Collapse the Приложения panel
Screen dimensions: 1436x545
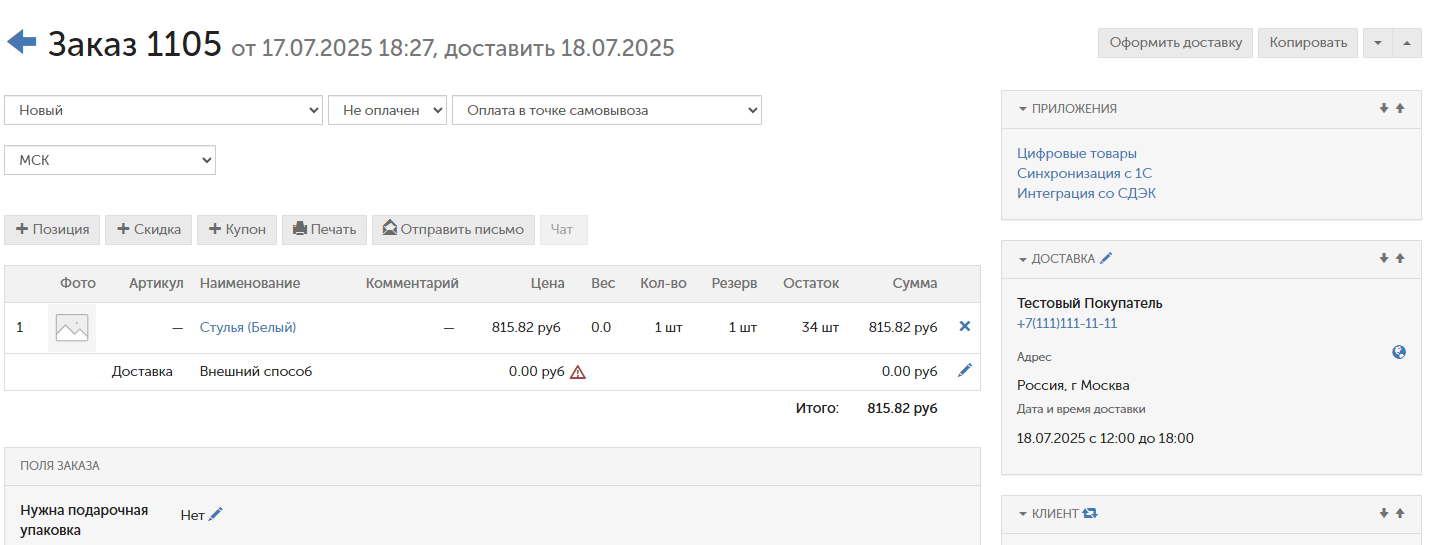click(x=1023, y=109)
